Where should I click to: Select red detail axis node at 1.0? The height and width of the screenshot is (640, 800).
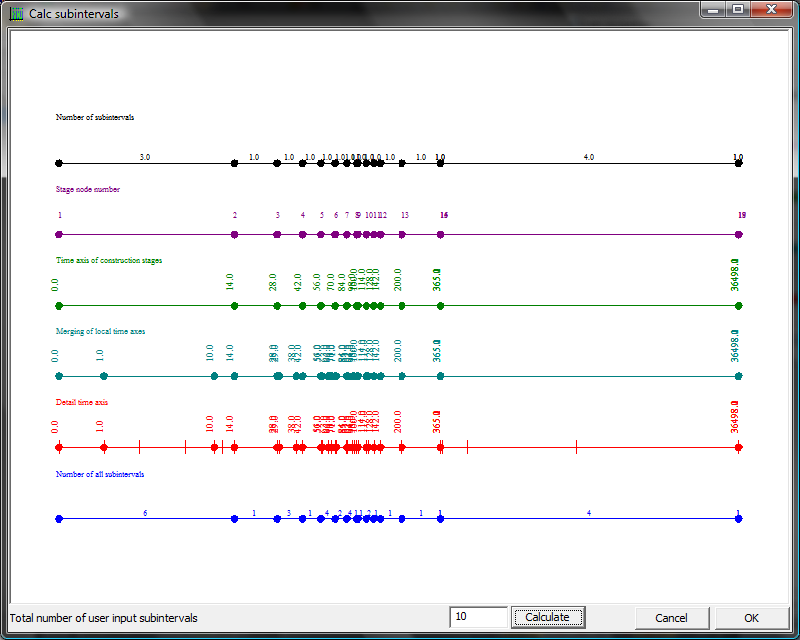104,448
